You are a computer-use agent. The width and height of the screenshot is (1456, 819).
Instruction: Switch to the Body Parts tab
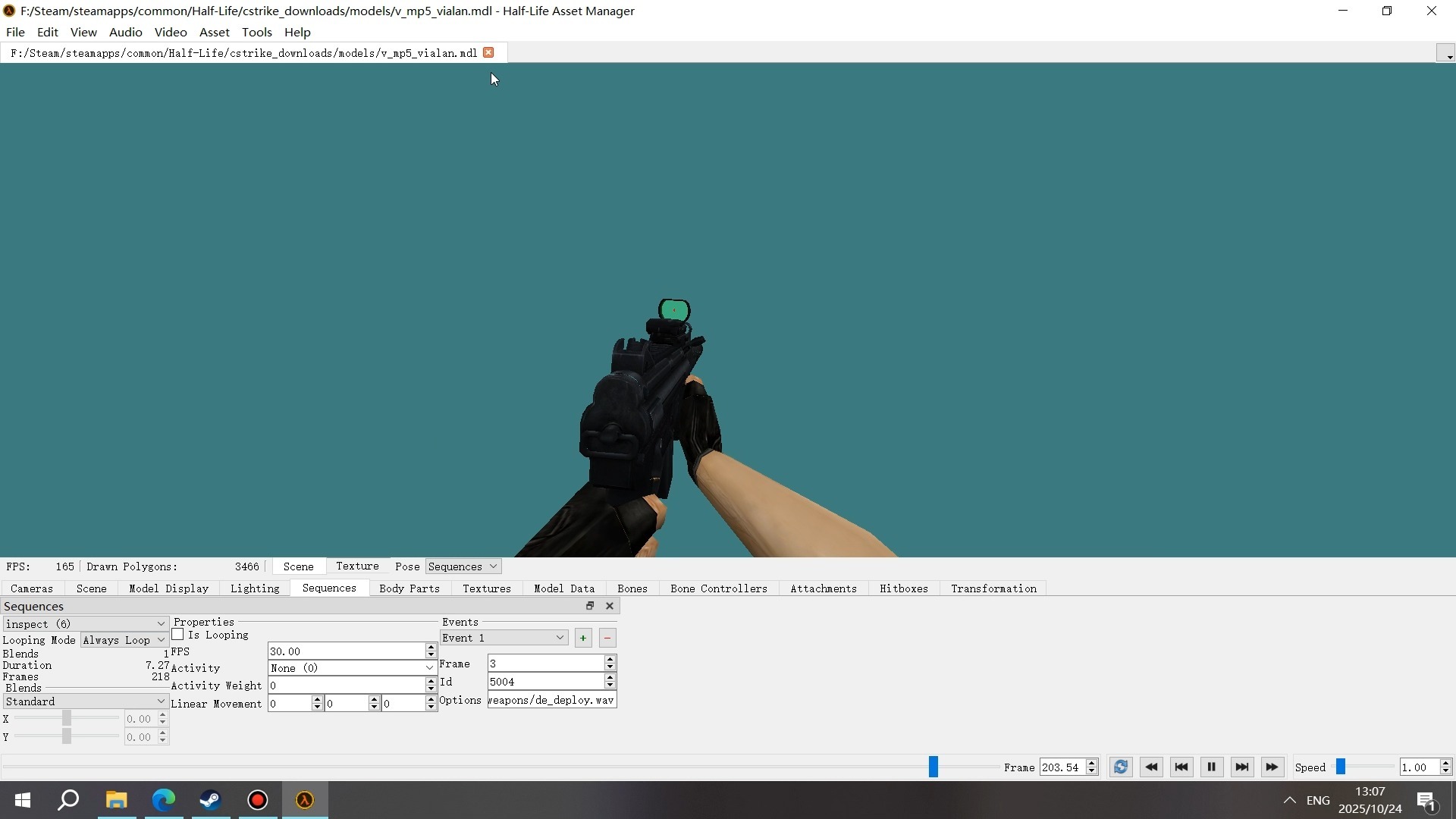click(x=409, y=588)
